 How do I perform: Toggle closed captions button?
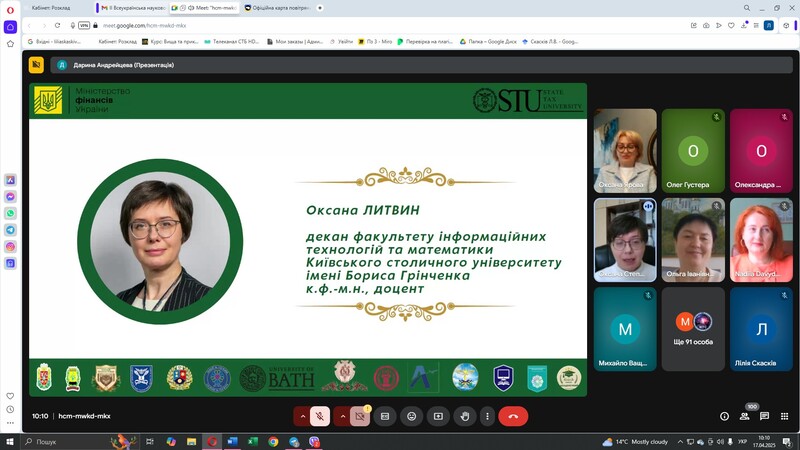tap(385, 416)
